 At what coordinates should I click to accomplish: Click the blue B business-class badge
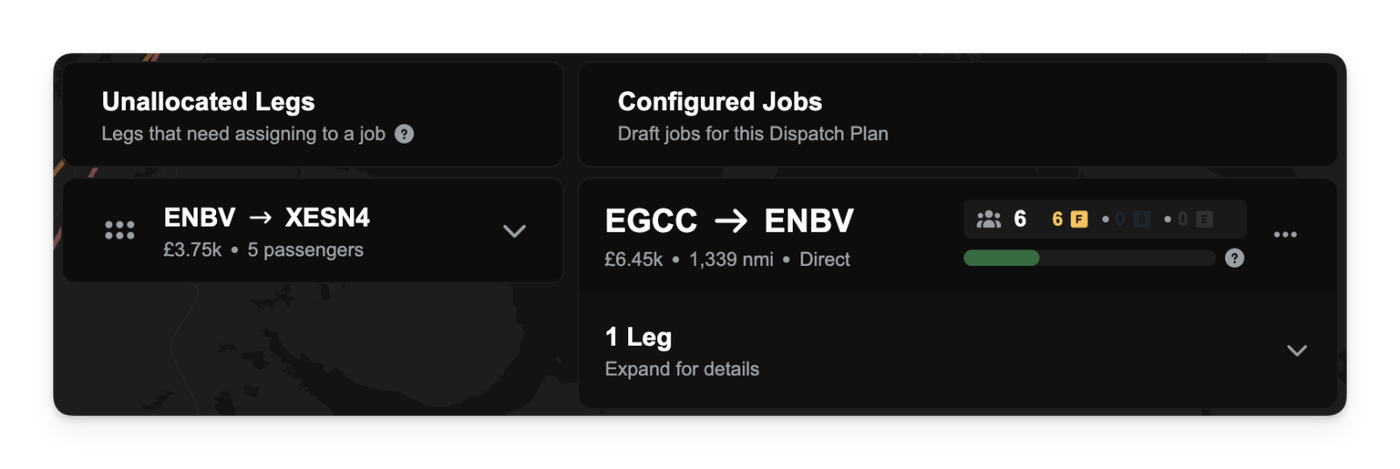pos(1141,219)
